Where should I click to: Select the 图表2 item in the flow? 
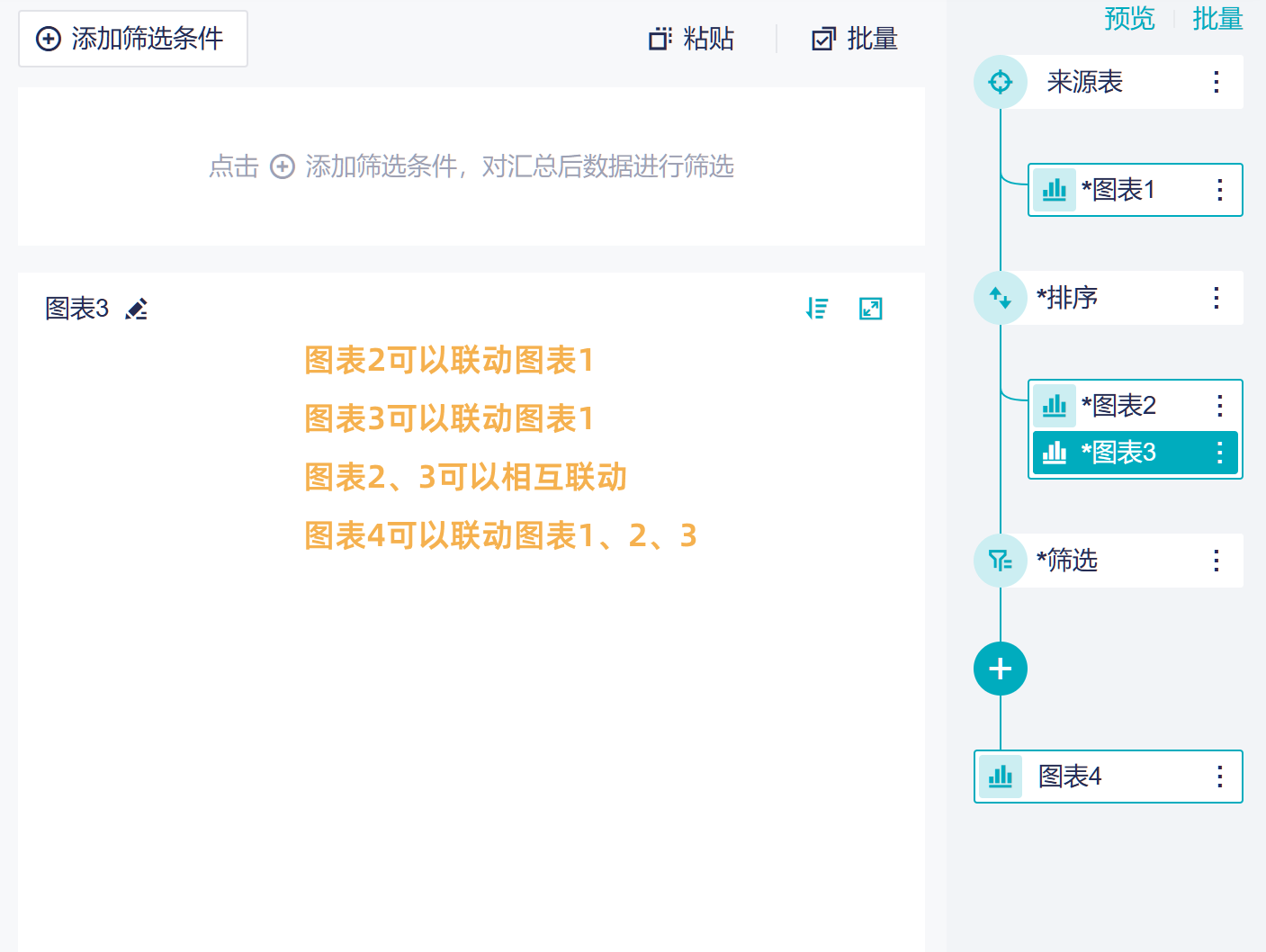tap(1119, 406)
